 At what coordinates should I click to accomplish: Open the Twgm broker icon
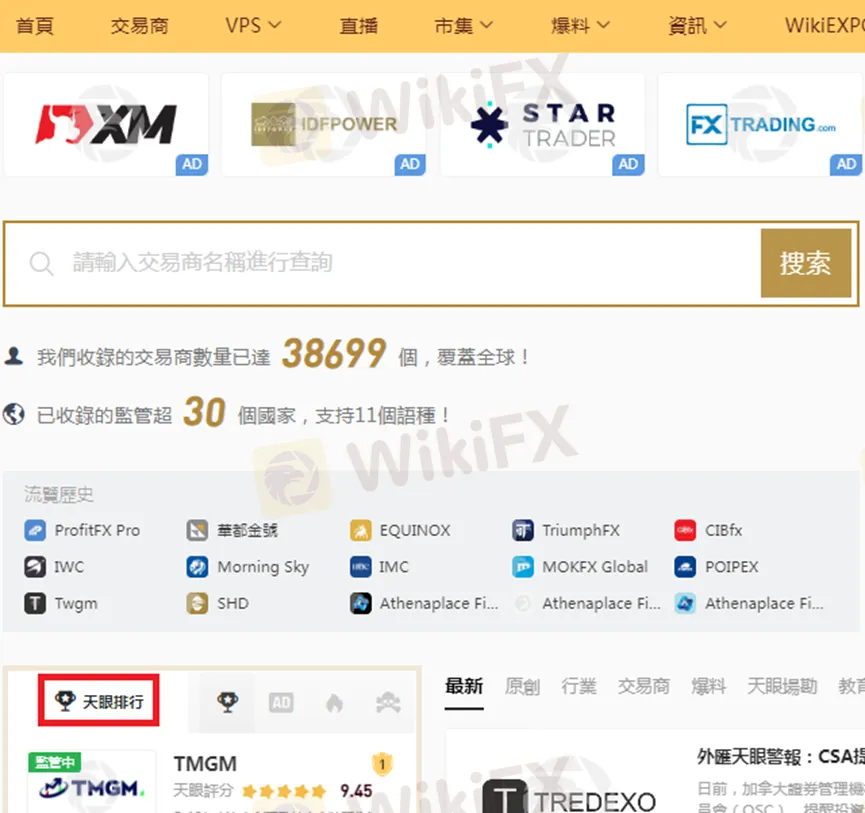(35, 603)
